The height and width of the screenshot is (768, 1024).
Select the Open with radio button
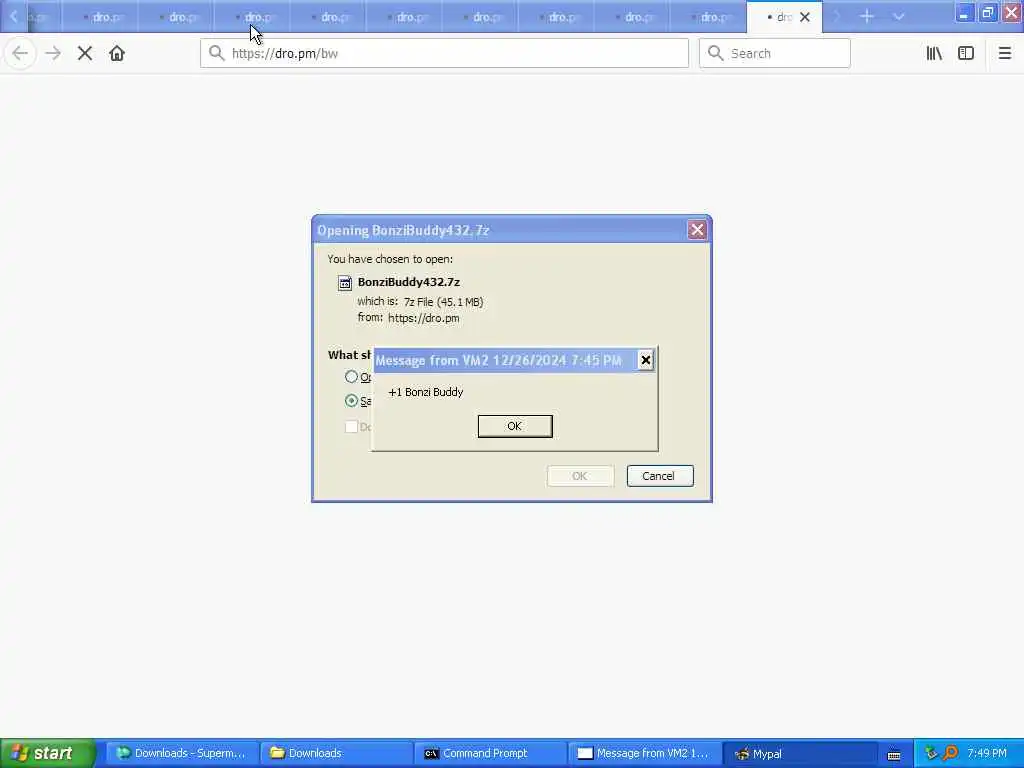[351, 377]
